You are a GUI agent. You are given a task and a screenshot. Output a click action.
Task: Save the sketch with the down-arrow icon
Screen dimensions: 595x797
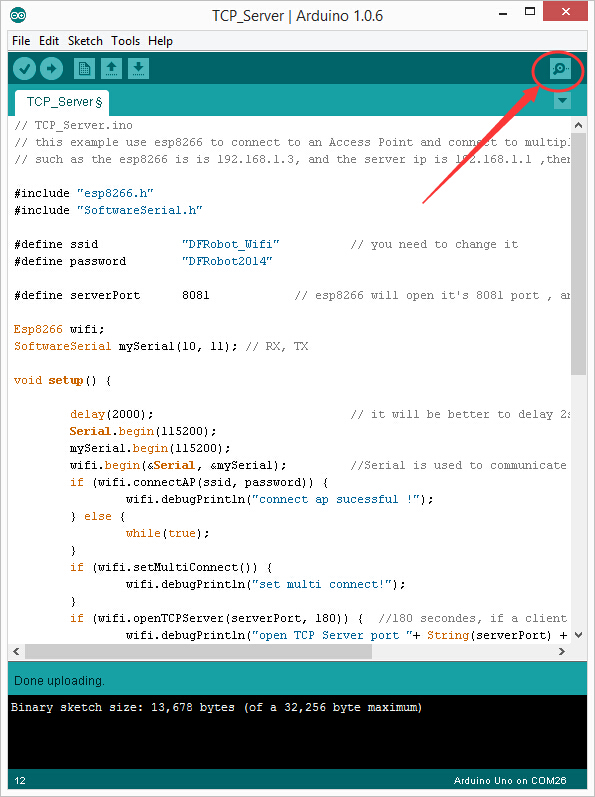(x=138, y=69)
